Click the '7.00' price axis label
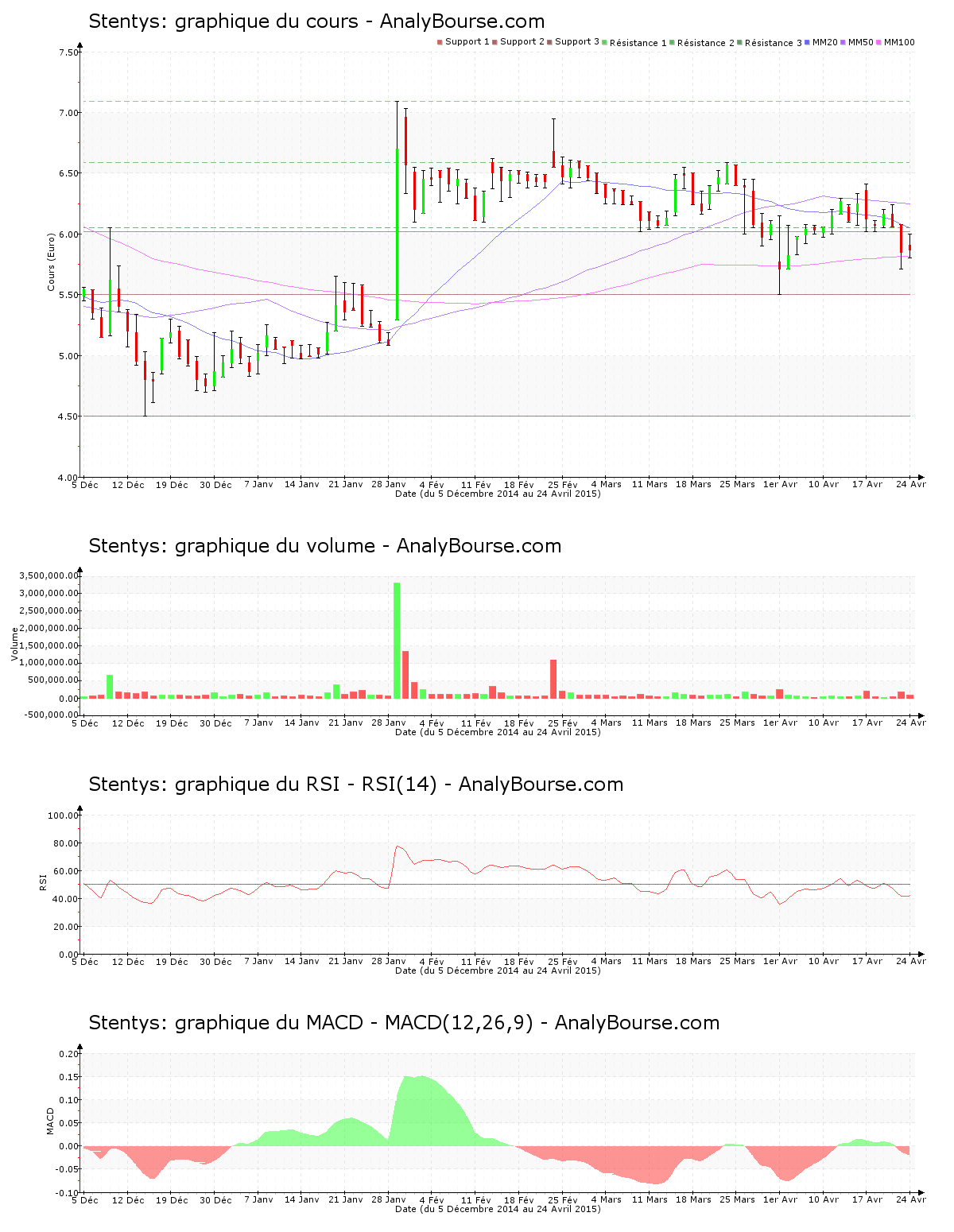954x1232 pixels. point(68,113)
